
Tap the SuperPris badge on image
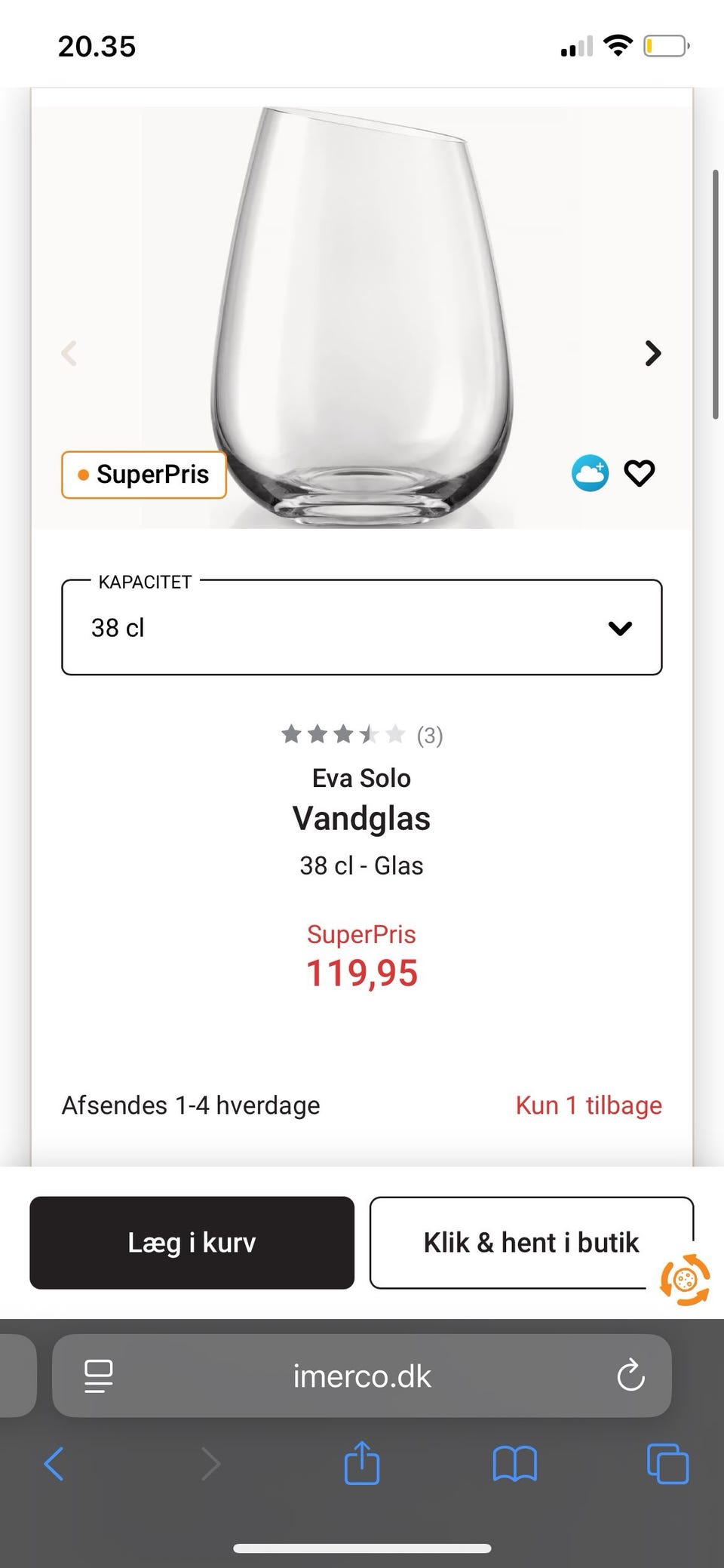(144, 475)
